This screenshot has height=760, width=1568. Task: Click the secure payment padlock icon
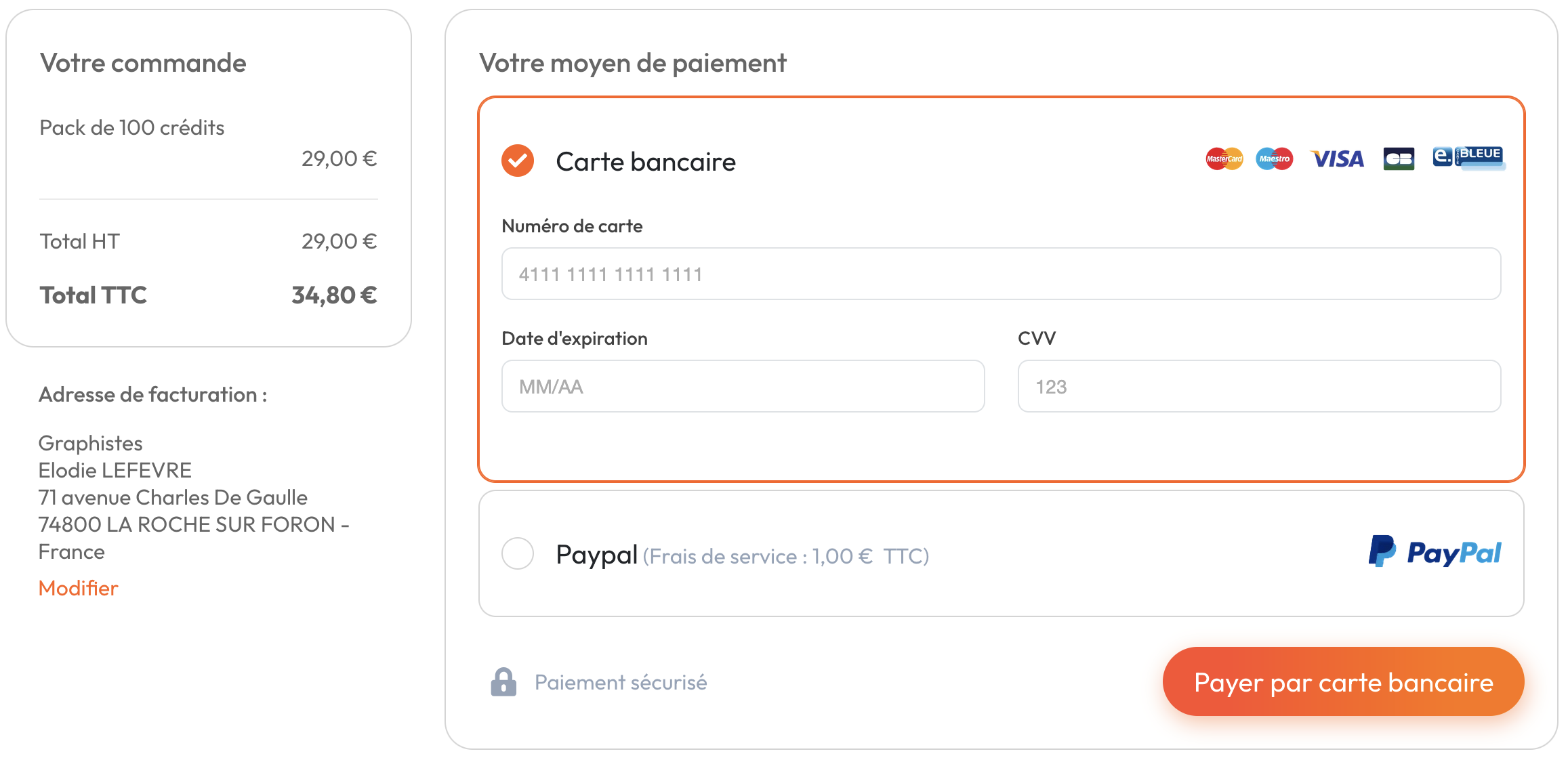pyautogui.click(x=503, y=682)
